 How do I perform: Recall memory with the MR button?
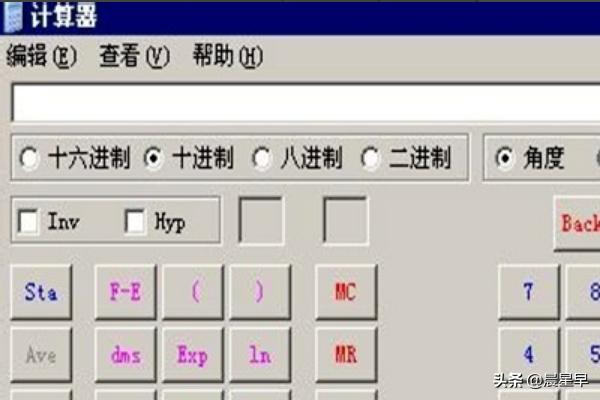pos(346,355)
